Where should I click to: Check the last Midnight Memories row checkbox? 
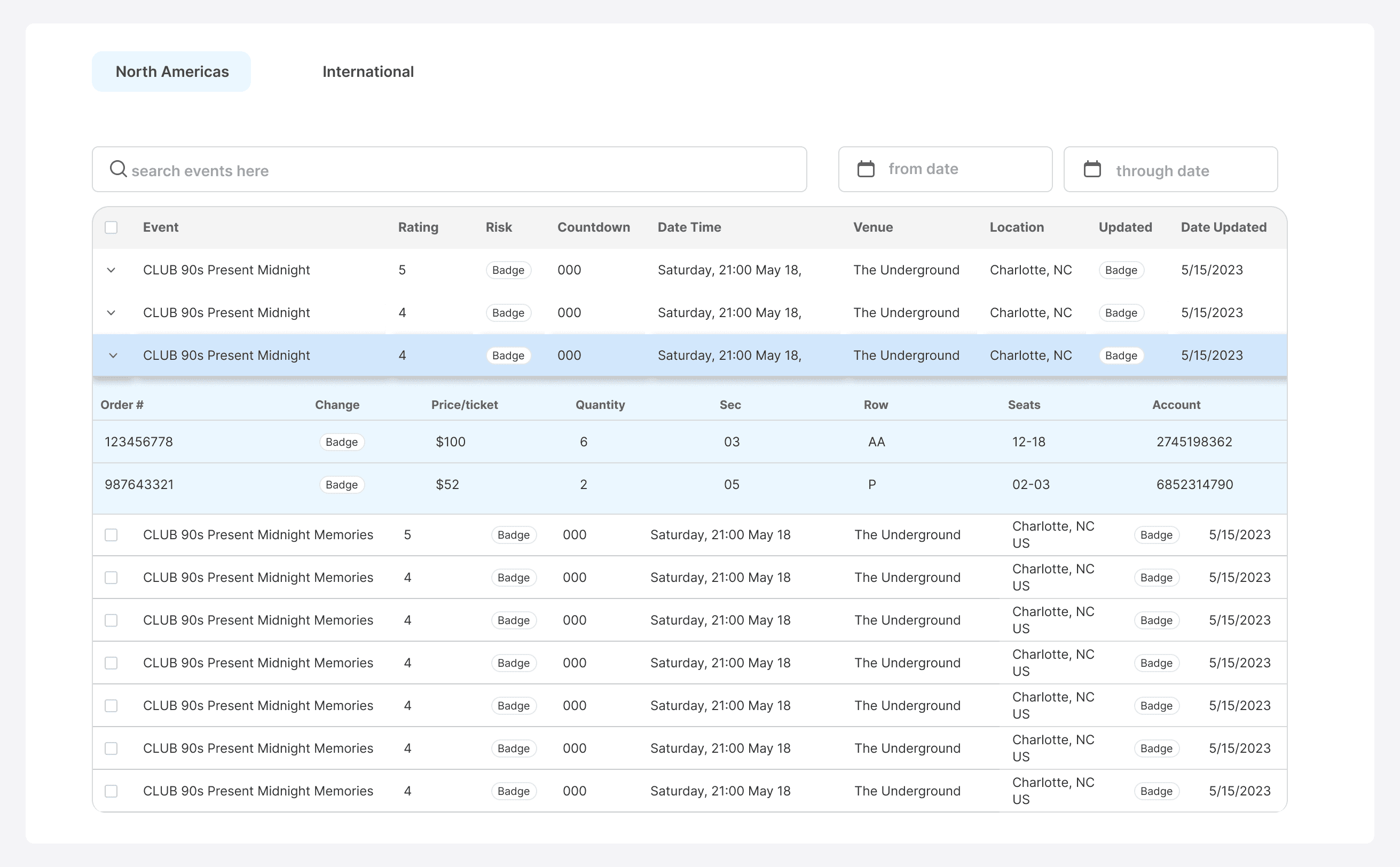tap(111, 791)
